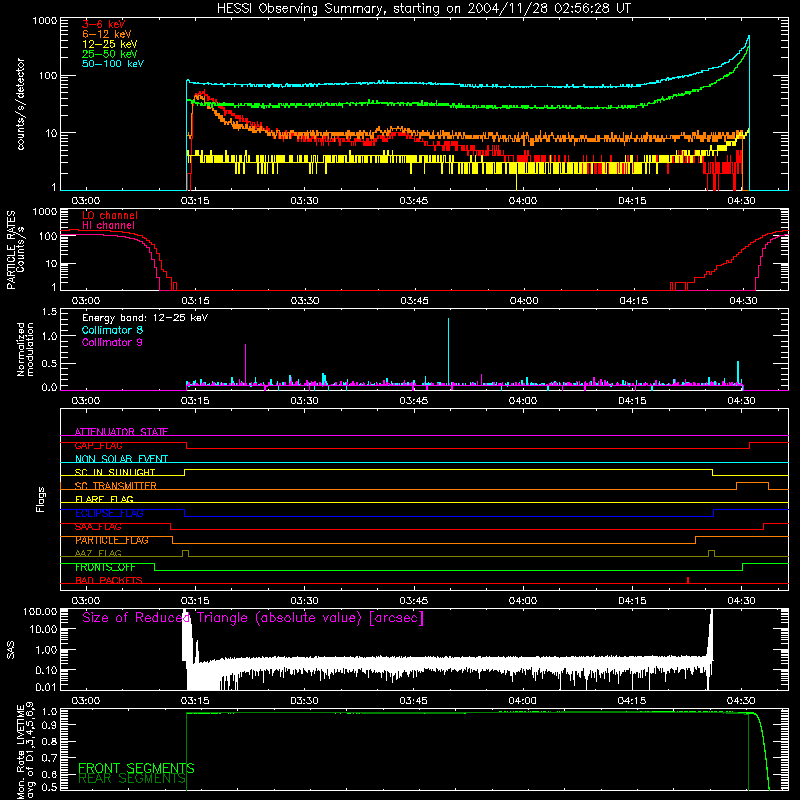This screenshot has height=800, width=800.
Task: Click the Normalized modulation axis label
Action: pos(25,349)
